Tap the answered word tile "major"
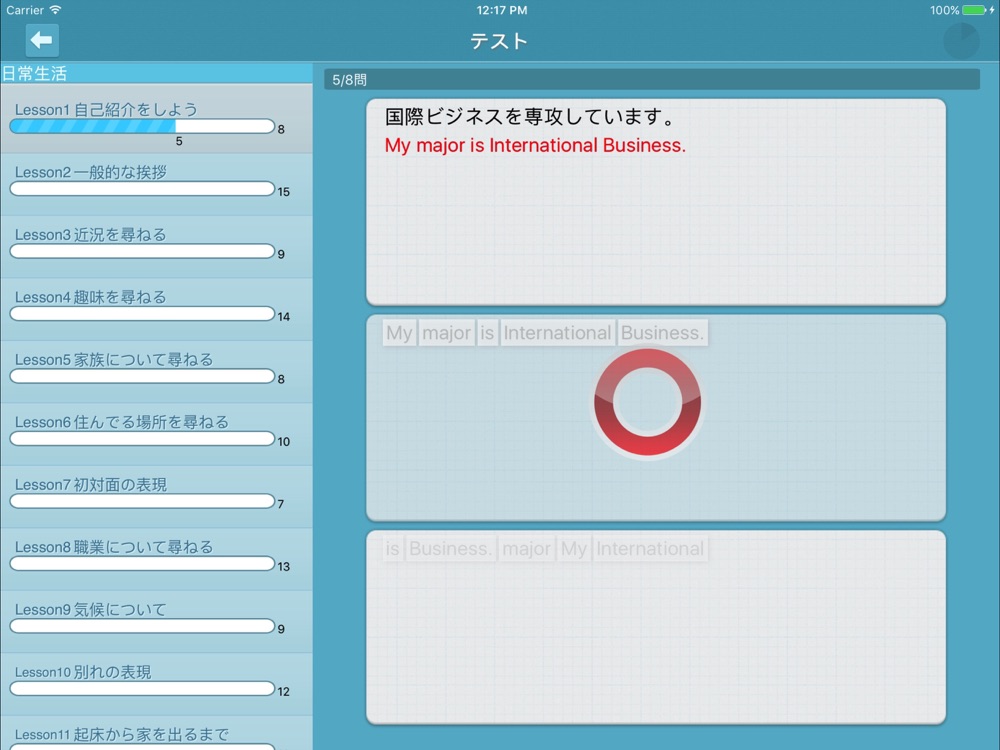Viewport: 1000px width, 750px height. click(x=446, y=333)
